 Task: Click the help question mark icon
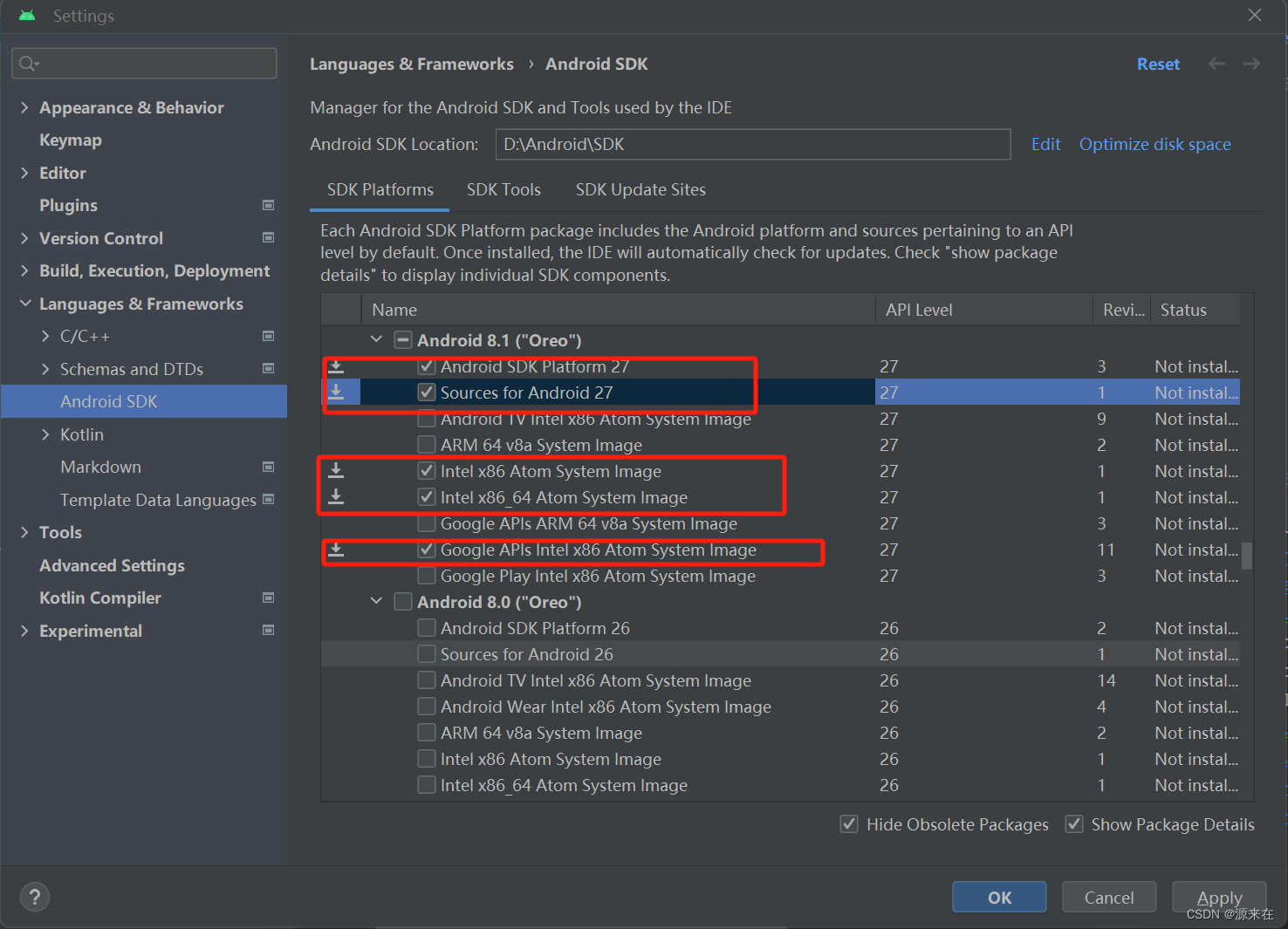pyautogui.click(x=35, y=897)
